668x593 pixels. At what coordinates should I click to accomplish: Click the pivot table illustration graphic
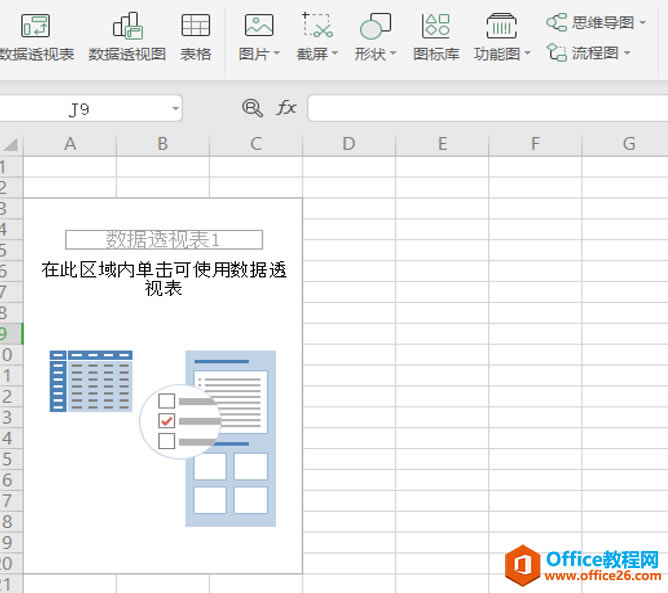163,438
